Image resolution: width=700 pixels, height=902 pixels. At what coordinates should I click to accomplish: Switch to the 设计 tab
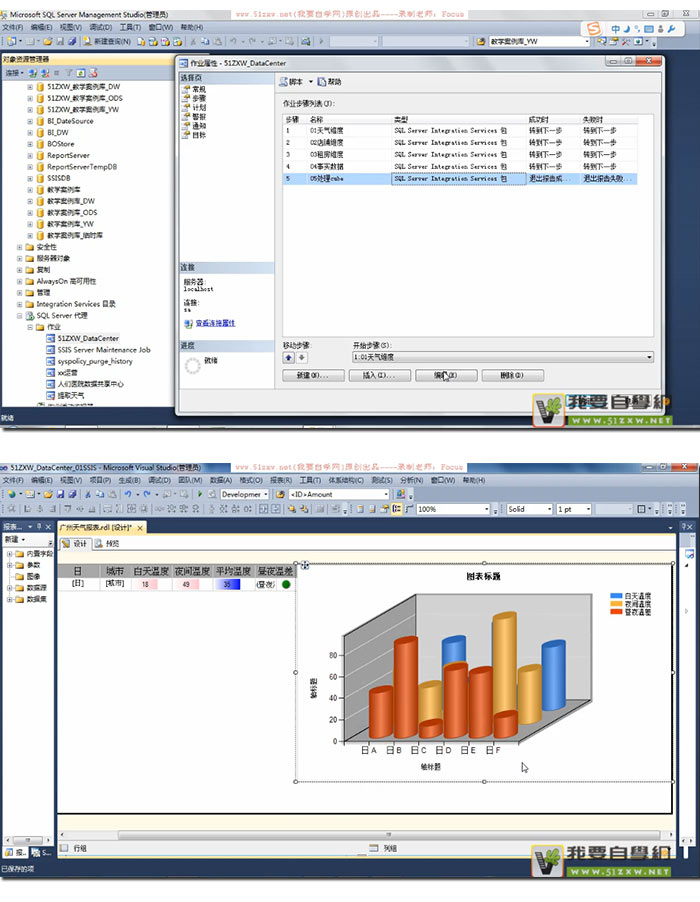[x=75, y=544]
